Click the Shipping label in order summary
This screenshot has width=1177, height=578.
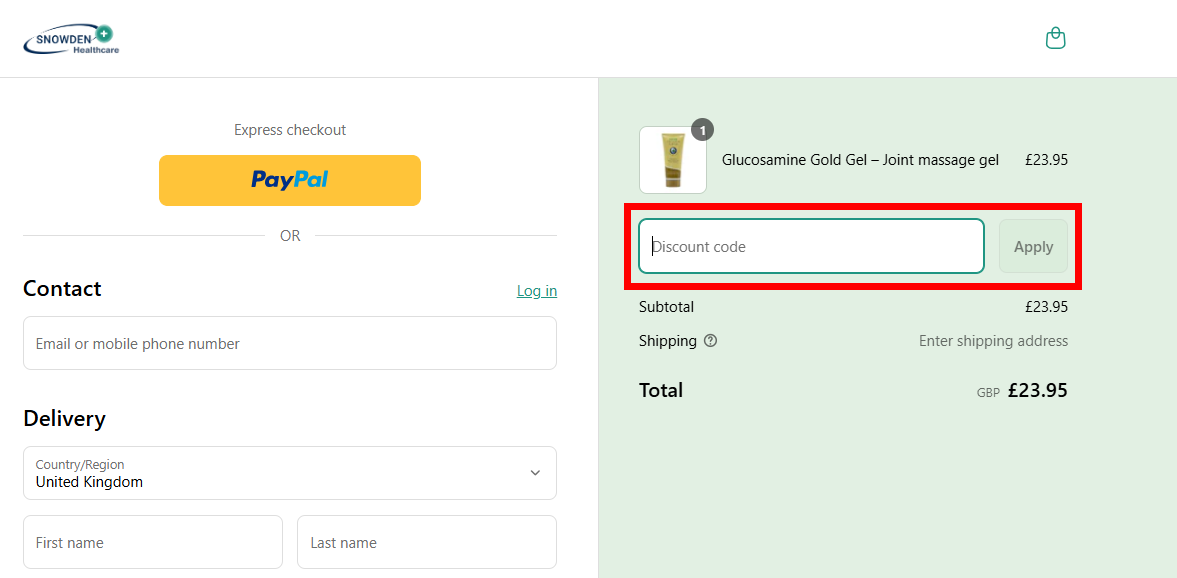(668, 341)
